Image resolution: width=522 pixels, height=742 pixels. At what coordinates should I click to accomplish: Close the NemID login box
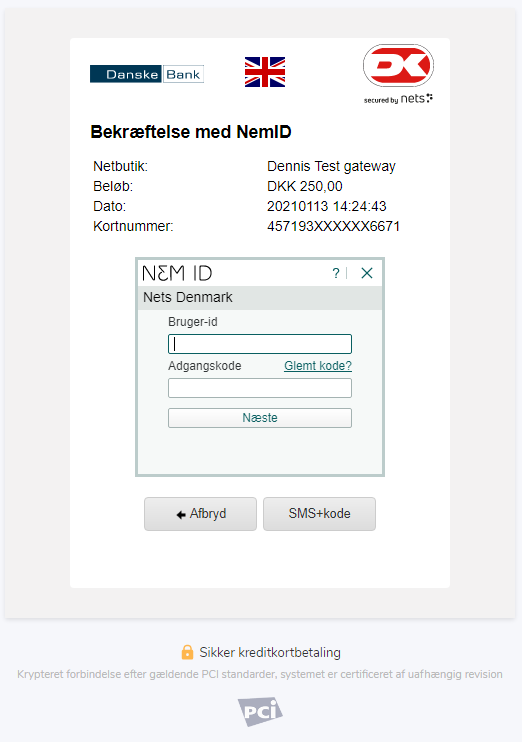[x=367, y=273]
